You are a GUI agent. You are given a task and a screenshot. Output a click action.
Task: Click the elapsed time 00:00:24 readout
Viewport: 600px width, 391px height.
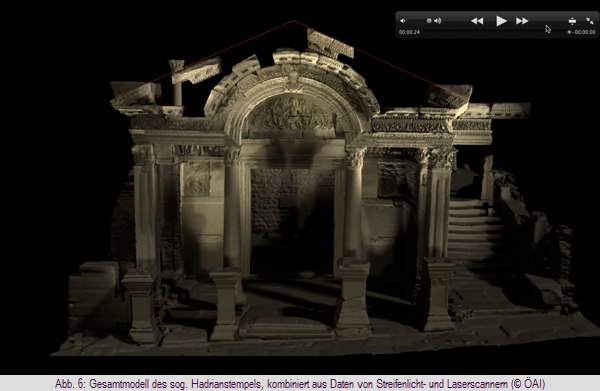pyautogui.click(x=409, y=32)
